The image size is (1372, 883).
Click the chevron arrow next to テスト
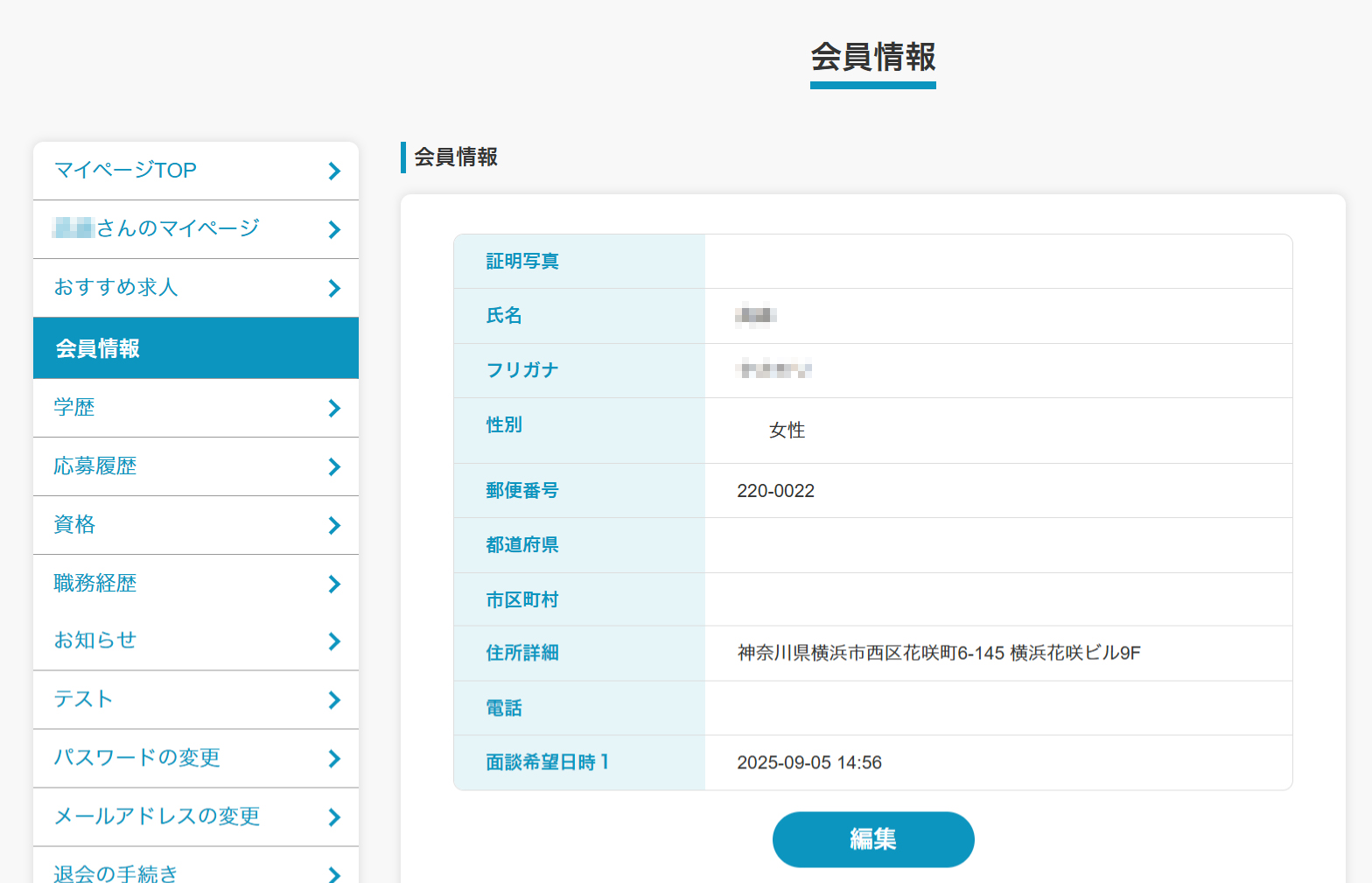[334, 700]
